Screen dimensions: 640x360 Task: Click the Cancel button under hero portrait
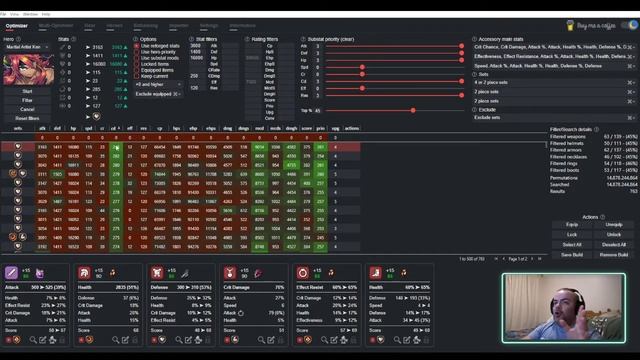pyautogui.click(x=27, y=109)
